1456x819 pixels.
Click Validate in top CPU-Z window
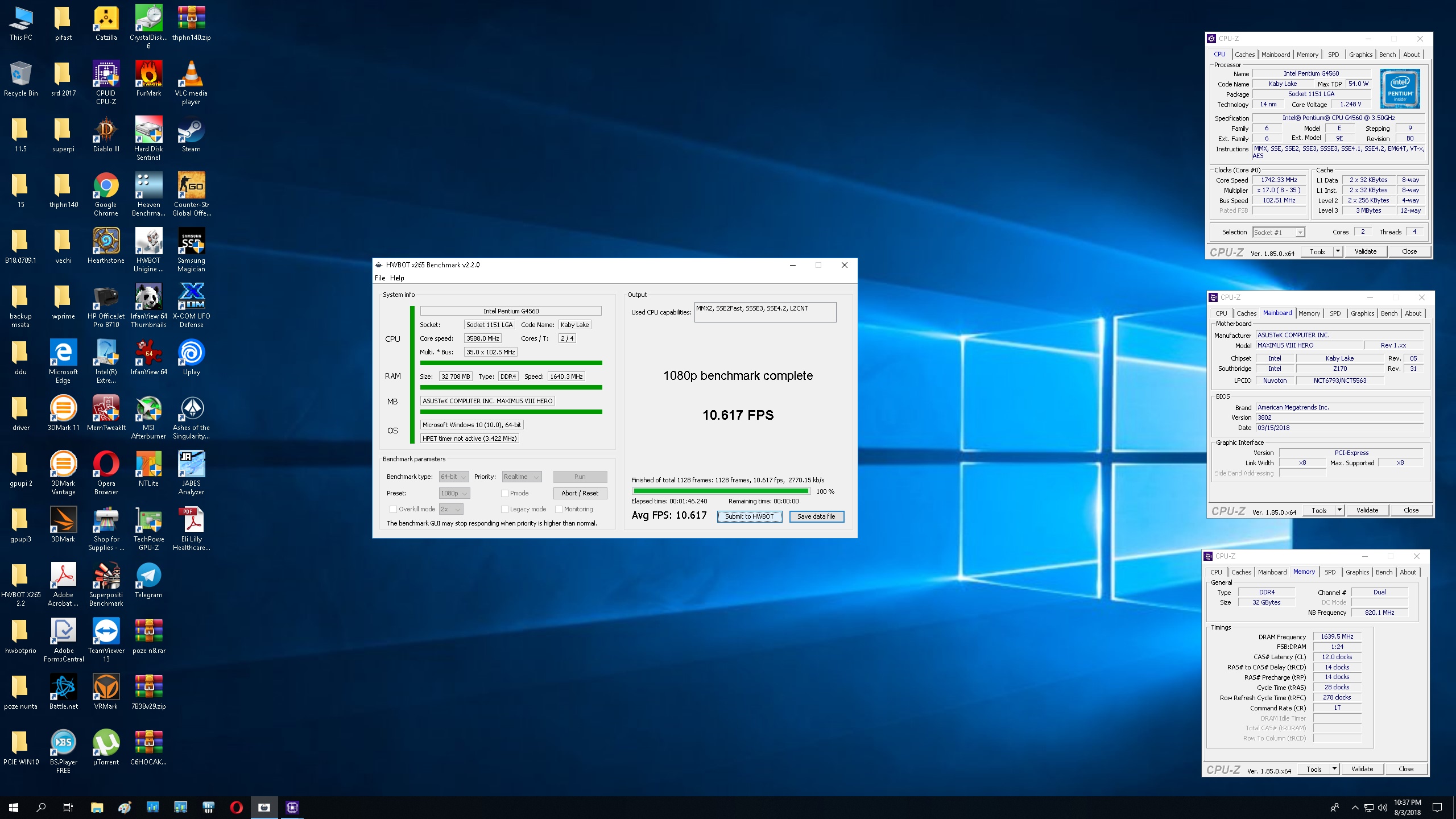(1365, 251)
